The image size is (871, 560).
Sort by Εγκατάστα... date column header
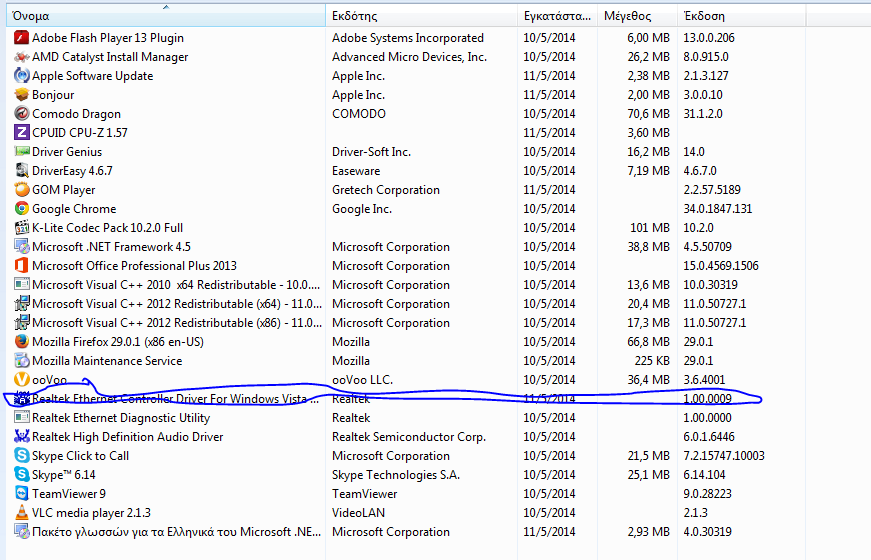click(x=557, y=16)
